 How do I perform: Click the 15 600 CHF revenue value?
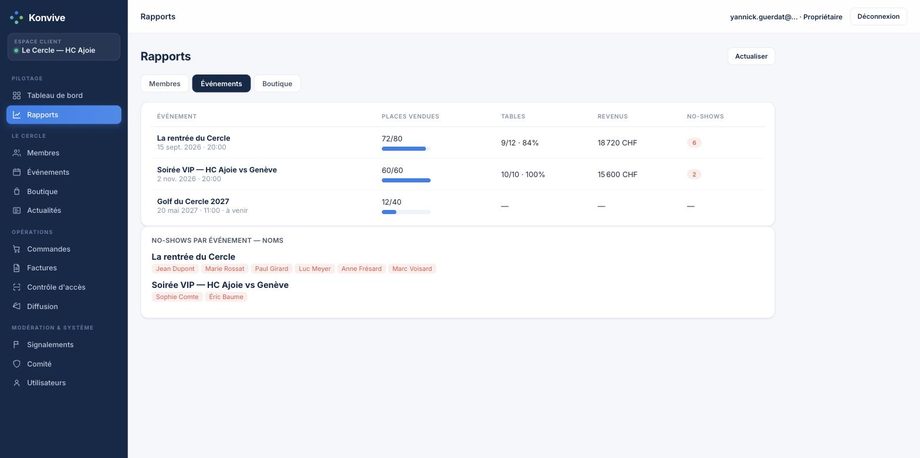(617, 175)
